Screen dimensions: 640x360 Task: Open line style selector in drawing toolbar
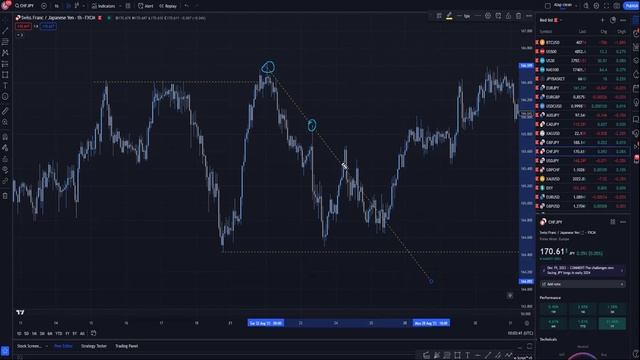pyautogui.click(x=478, y=16)
